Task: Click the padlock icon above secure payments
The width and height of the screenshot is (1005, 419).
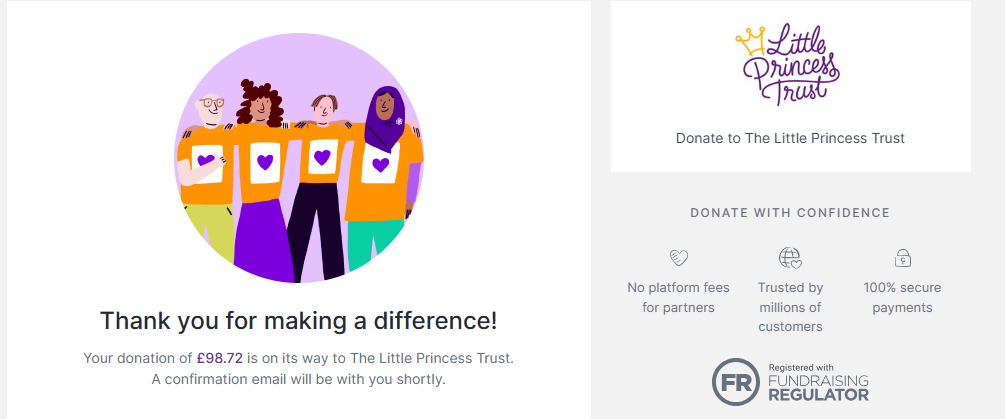Action: point(902,258)
